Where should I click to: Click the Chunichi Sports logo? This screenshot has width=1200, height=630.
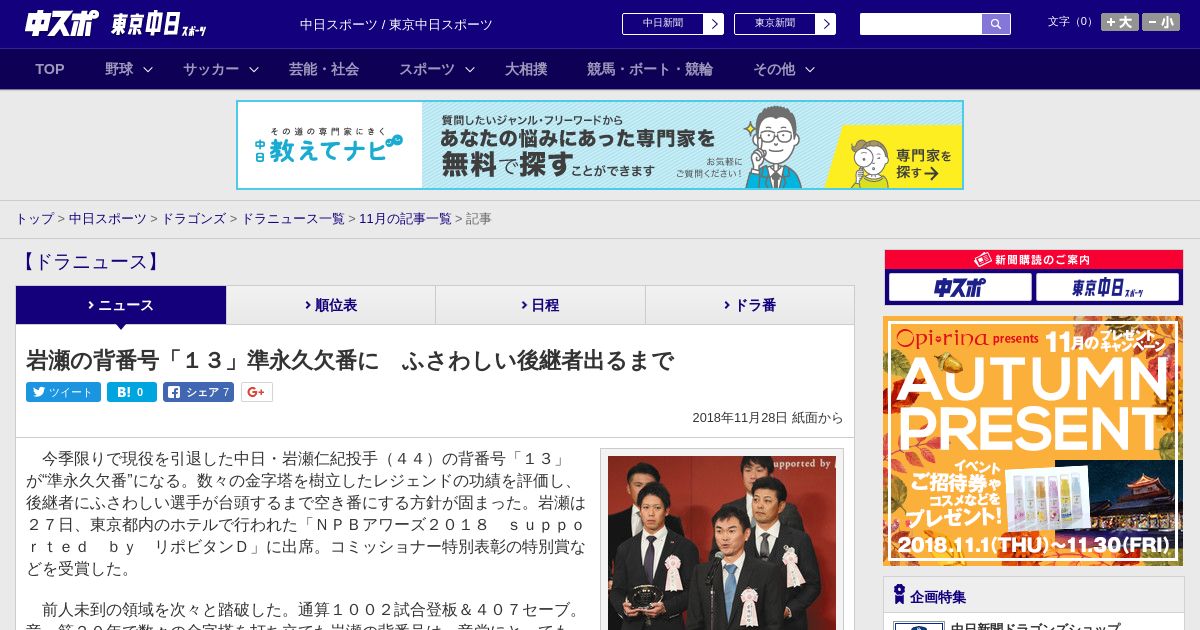[x=62, y=24]
